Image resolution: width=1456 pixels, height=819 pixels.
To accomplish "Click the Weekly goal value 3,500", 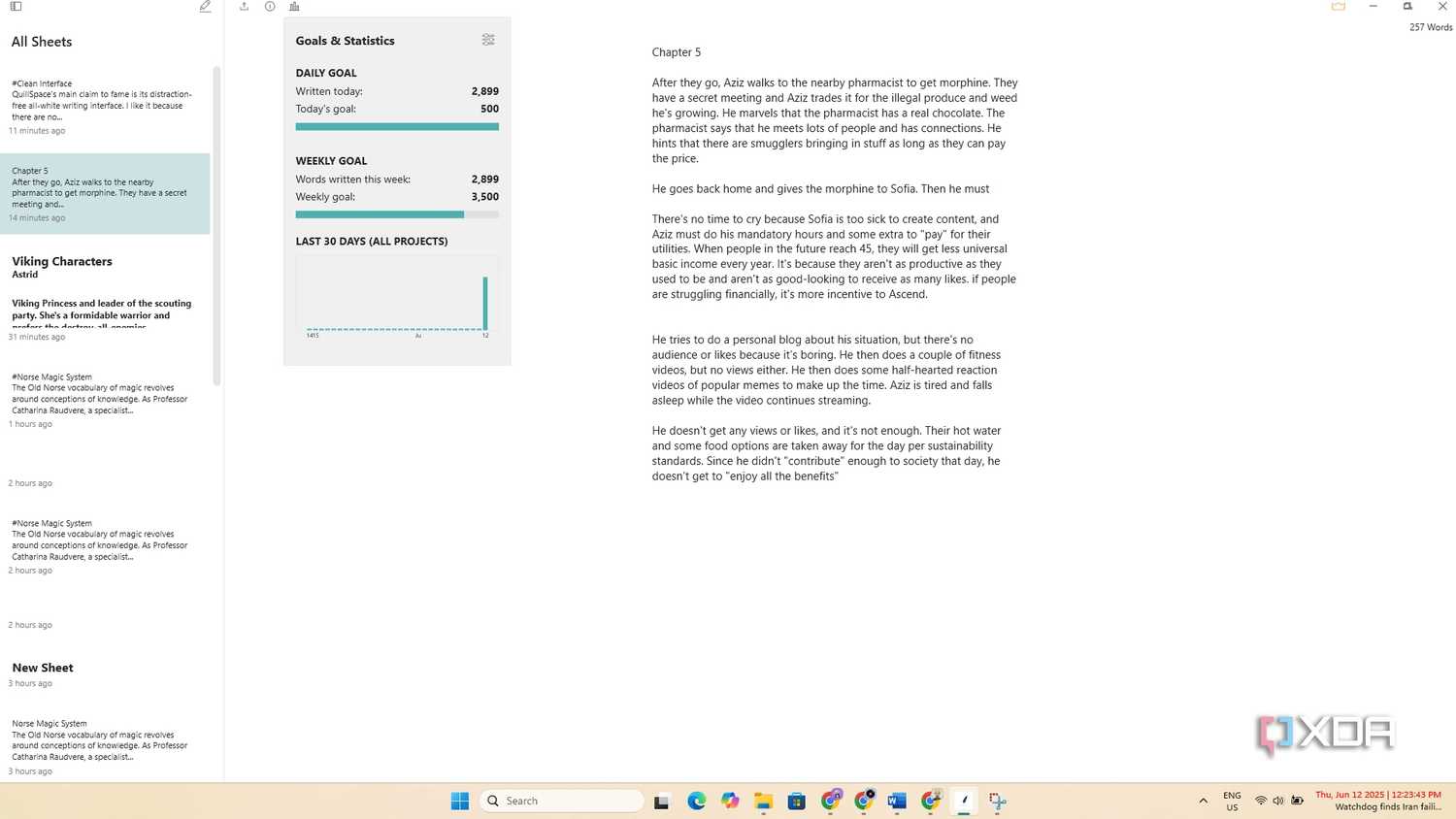I will click(485, 197).
